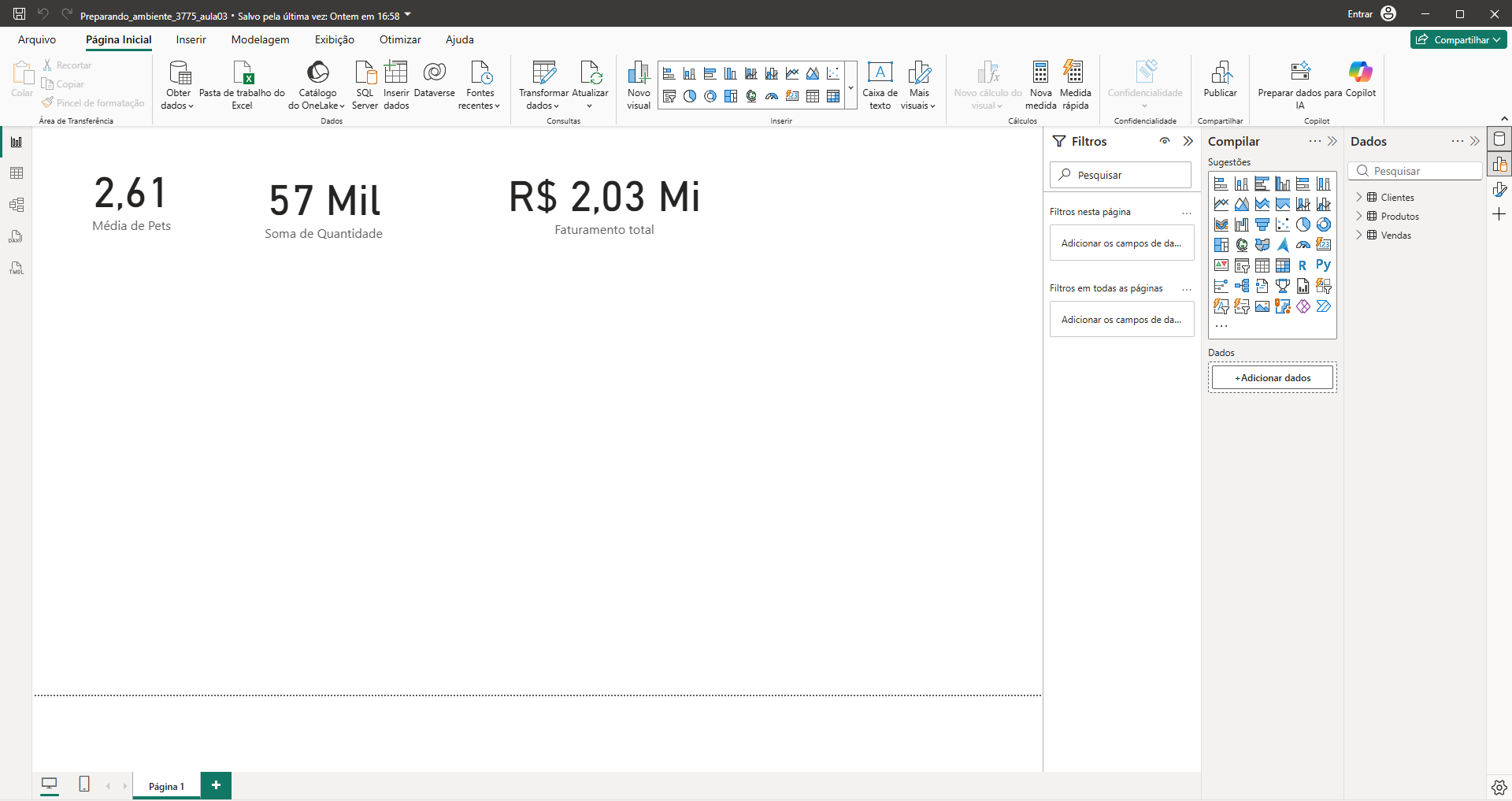This screenshot has width=1512, height=801.
Task: Select the funnel chart visual
Action: pos(1262,224)
